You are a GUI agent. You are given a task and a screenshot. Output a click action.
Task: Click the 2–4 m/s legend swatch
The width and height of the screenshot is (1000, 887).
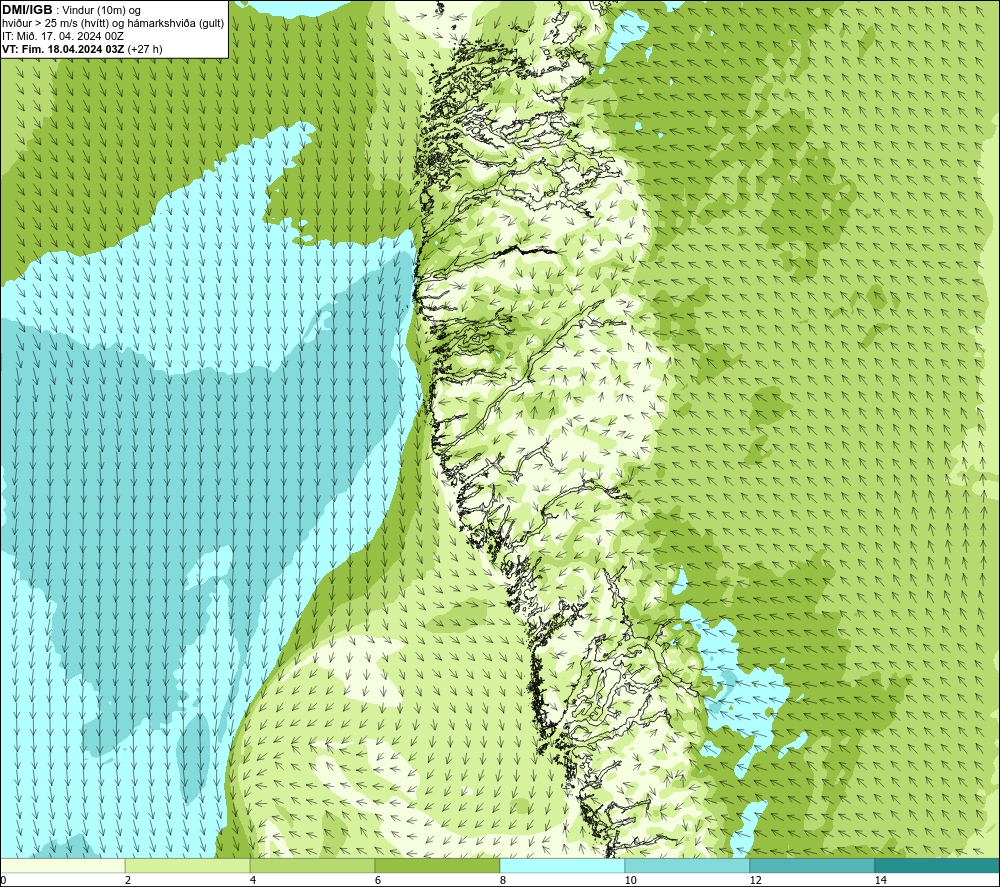tap(188, 865)
